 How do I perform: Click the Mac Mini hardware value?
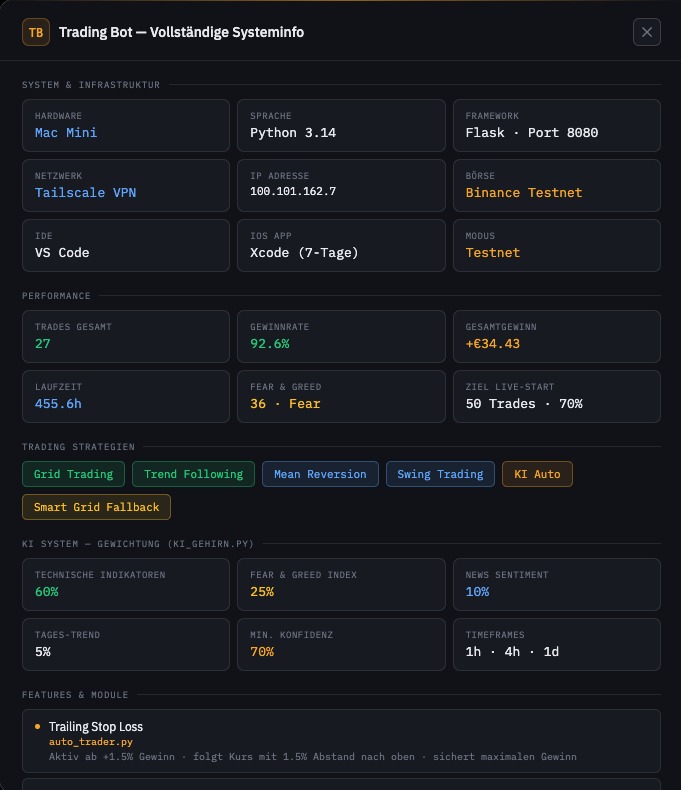click(x=66, y=133)
